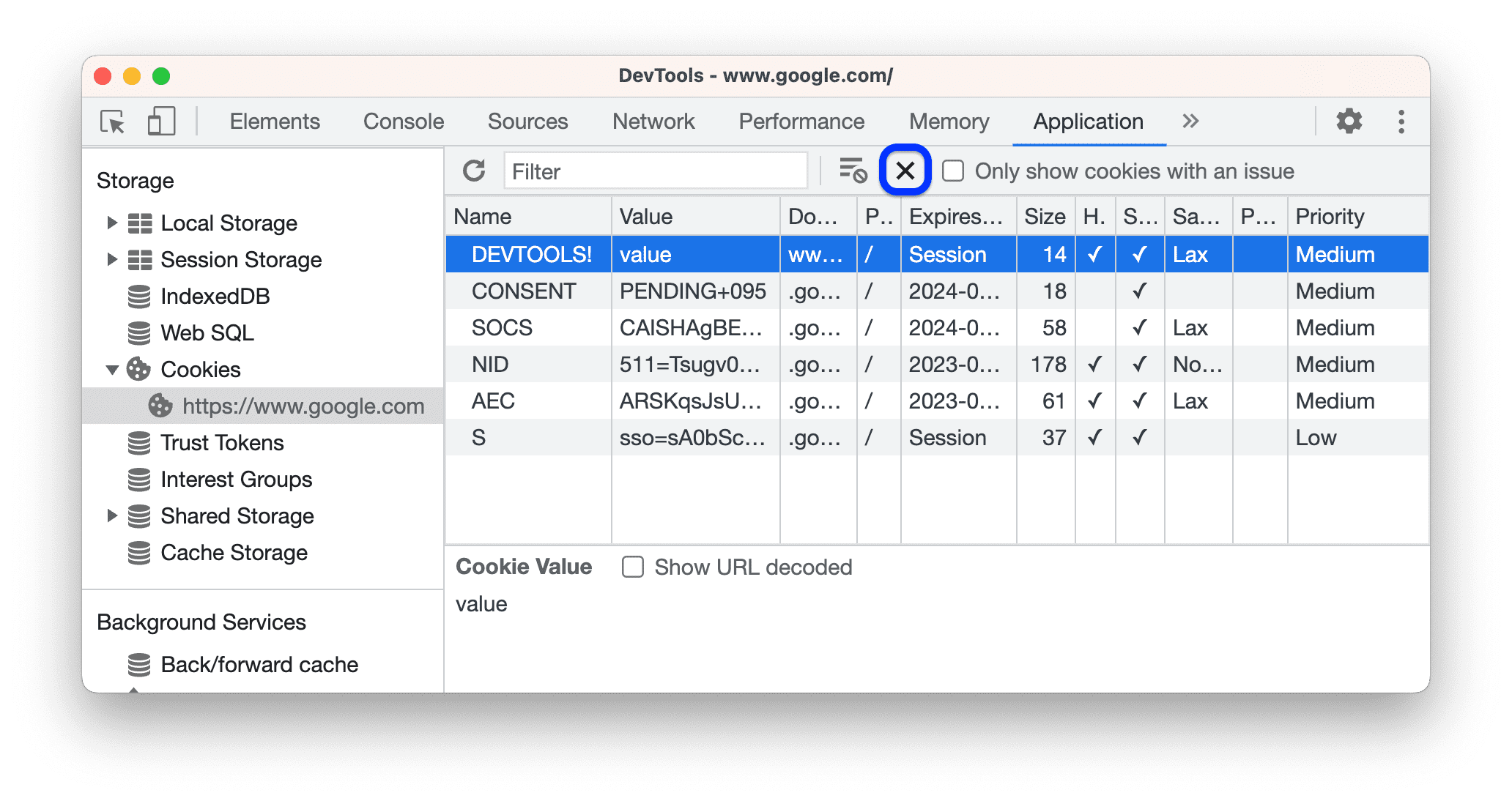Open the IndexedDB storage section

click(x=199, y=296)
